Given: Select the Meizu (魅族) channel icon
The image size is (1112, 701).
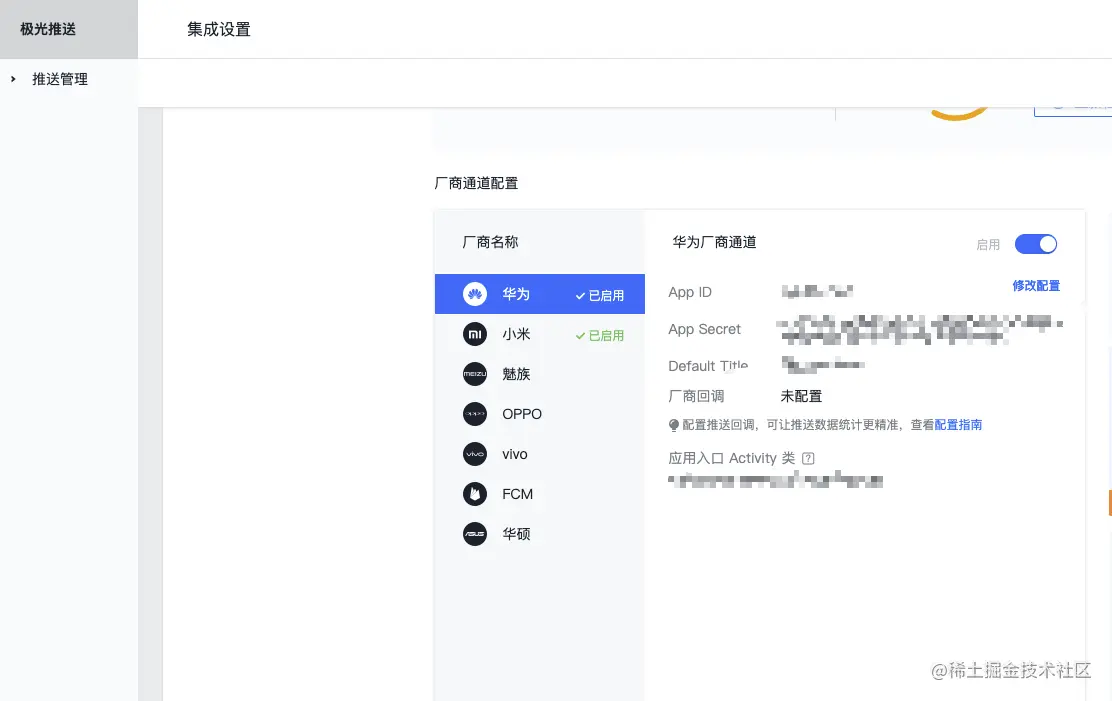Looking at the screenshot, I should 475,374.
